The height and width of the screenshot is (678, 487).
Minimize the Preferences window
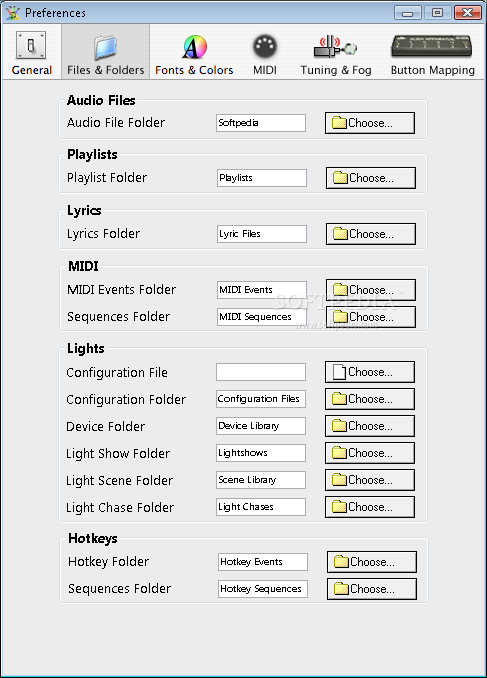(407, 13)
